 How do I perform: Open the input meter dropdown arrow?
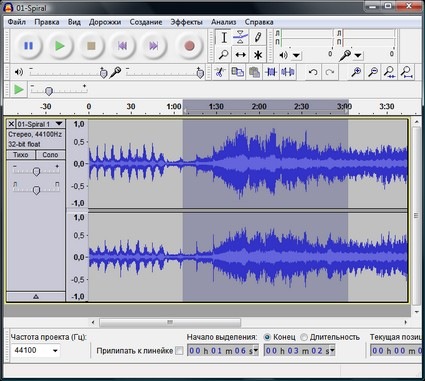click(357, 55)
